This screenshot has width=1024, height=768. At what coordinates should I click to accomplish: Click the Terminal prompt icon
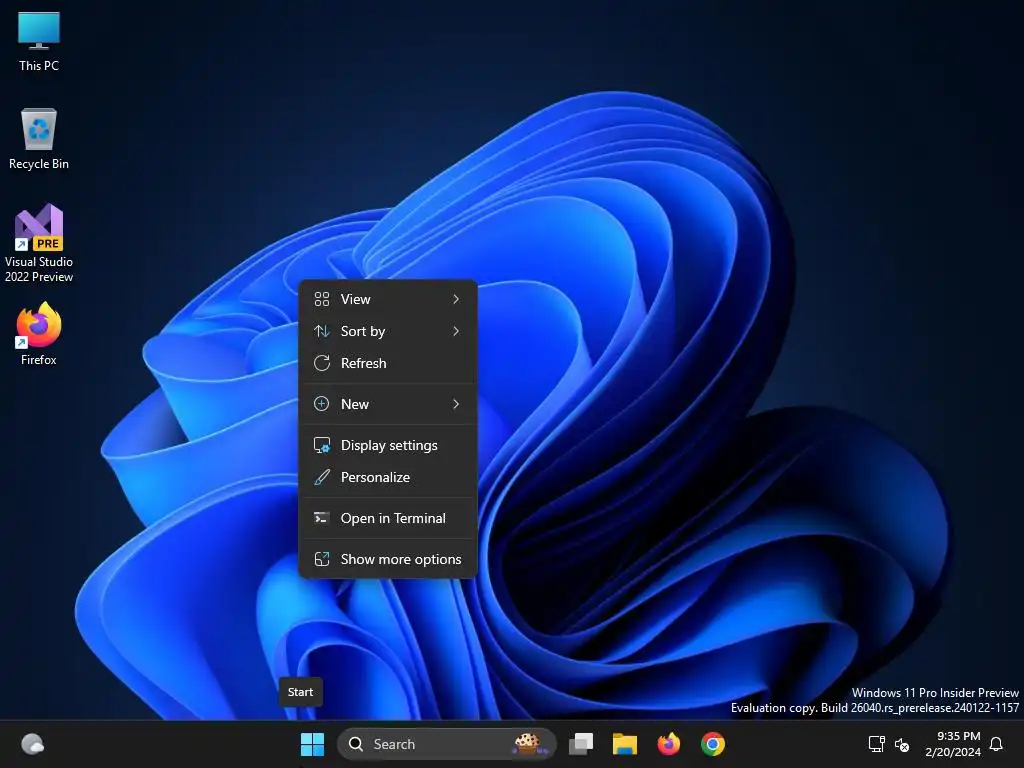coord(321,518)
